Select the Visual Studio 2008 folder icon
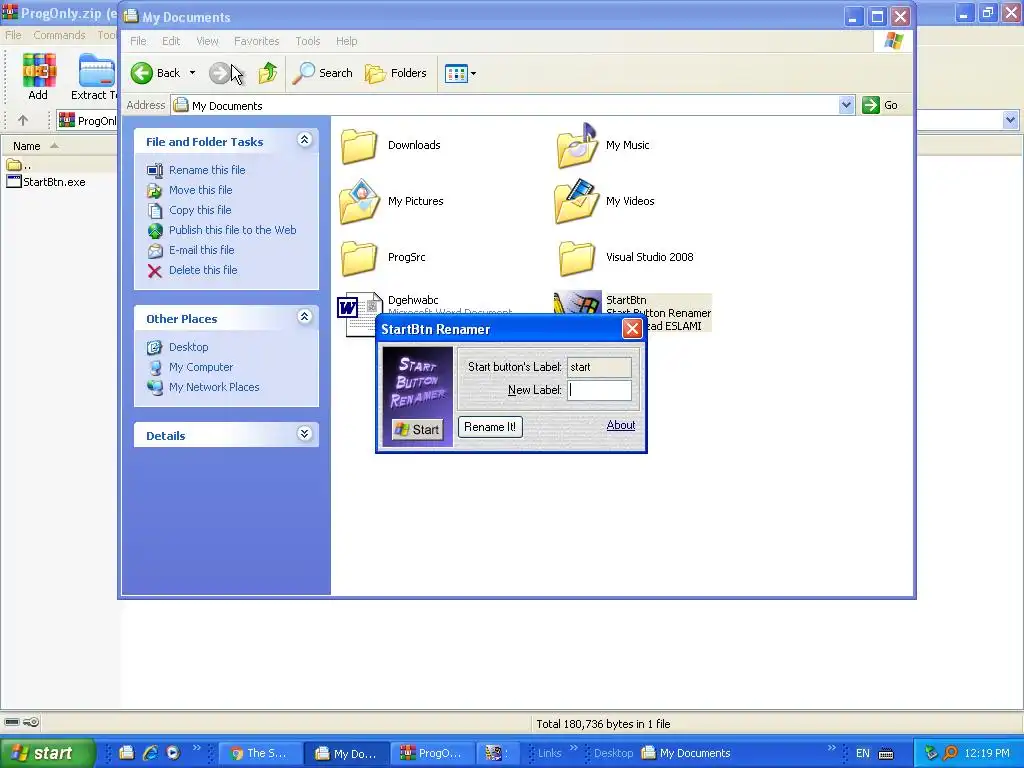Image resolution: width=1024 pixels, height=768 pixels. coord(577,258)
